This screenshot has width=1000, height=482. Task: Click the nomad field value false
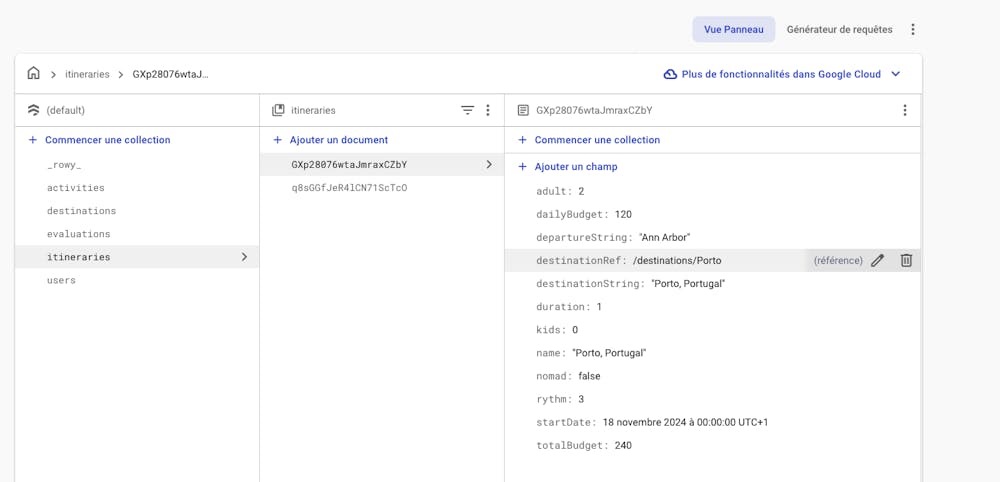[x=589, y=376]
